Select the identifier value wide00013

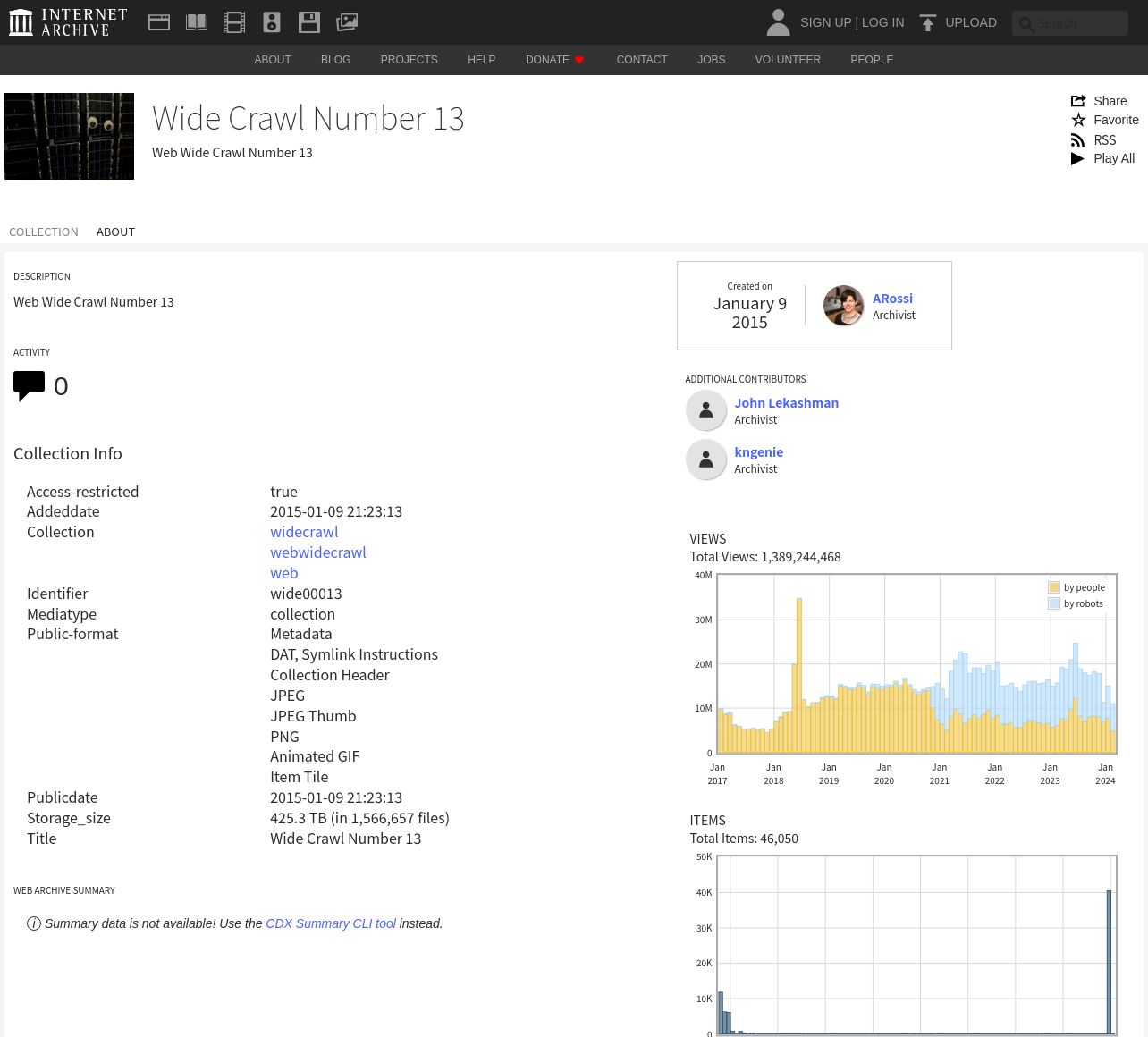pyautogui.click(x=306, y=594)
